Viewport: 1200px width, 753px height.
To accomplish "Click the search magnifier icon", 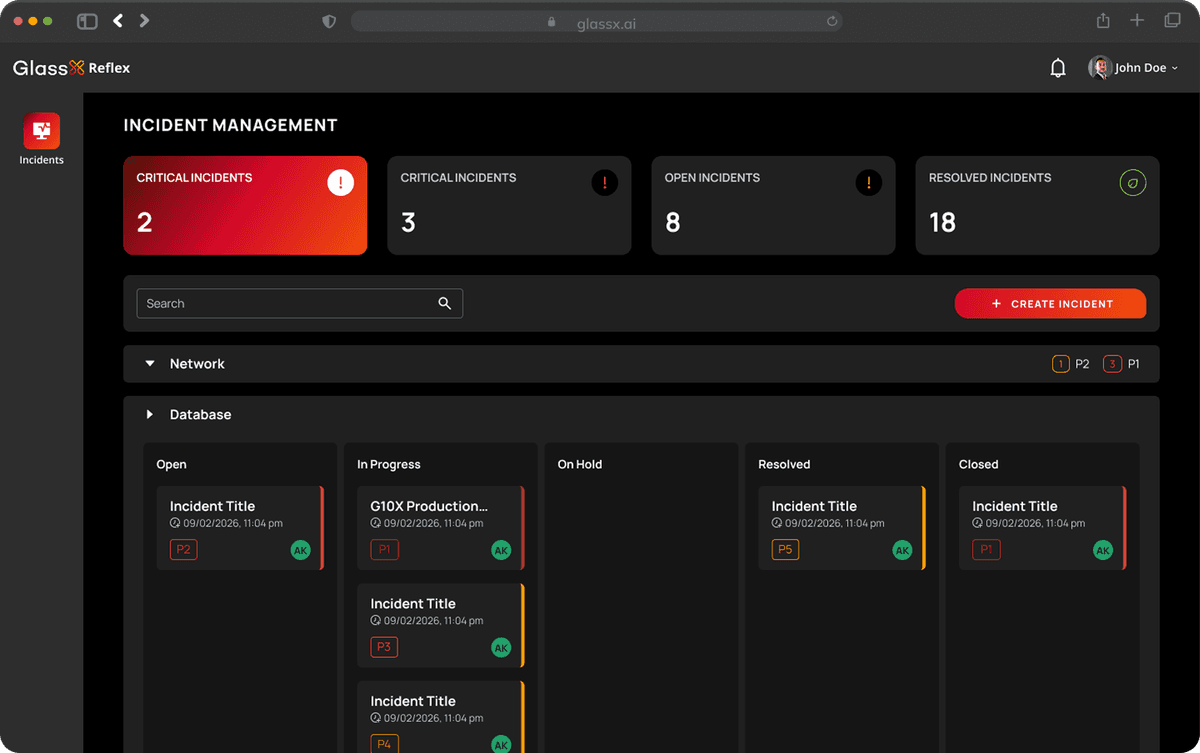I will click(444, 303).
